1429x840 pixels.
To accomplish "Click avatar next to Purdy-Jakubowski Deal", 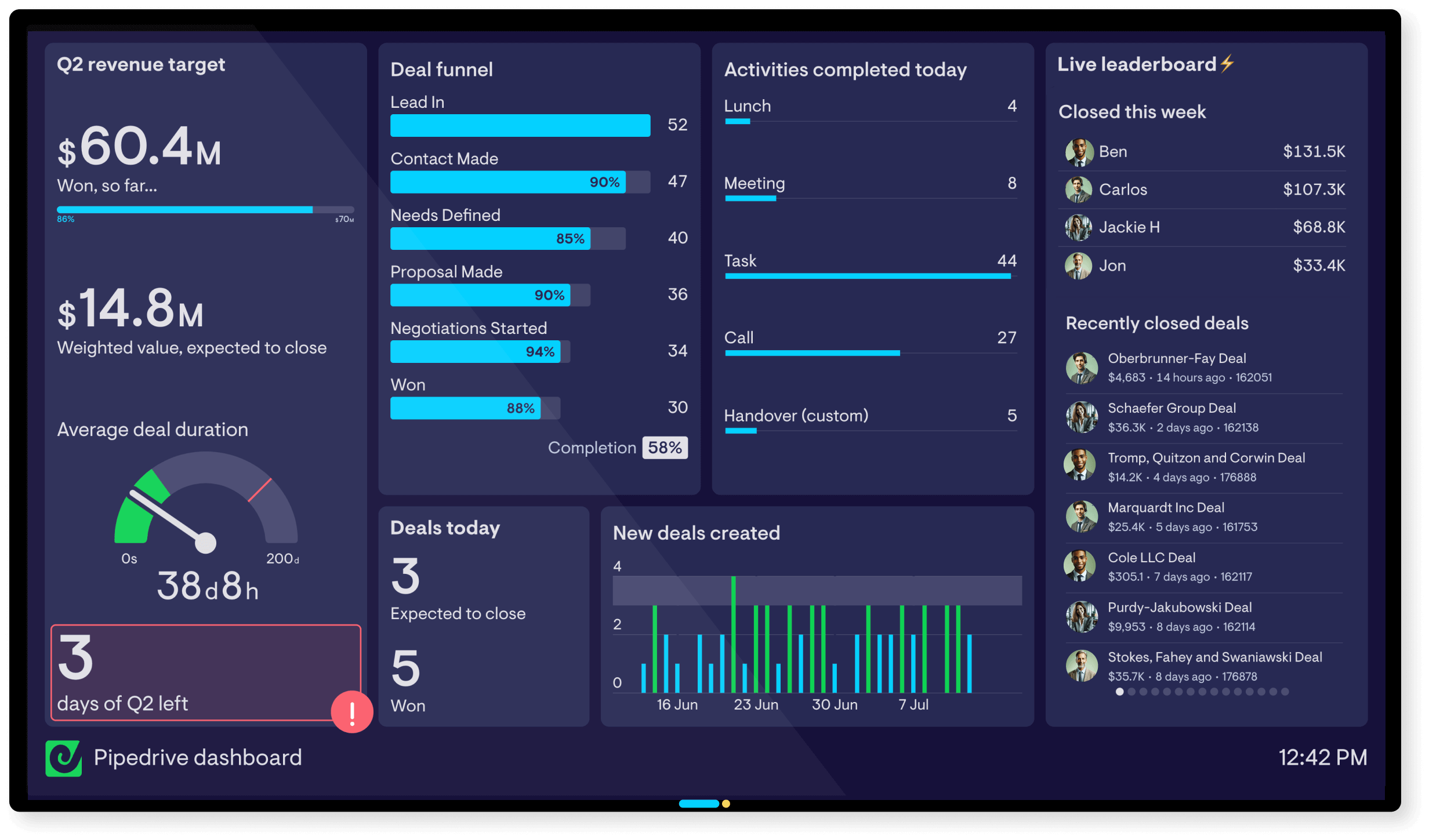I will point(1082,616).
